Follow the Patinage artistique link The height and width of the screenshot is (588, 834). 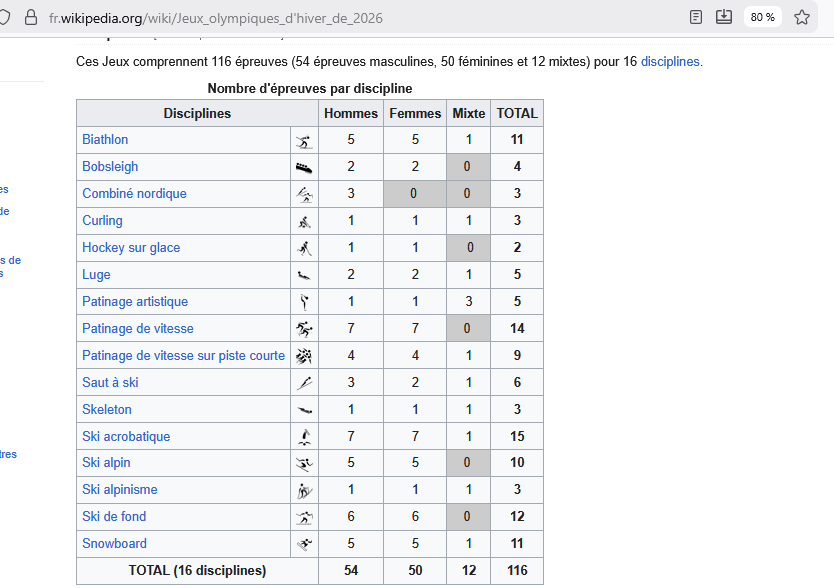pyautogui.click(x=135, y=302)
